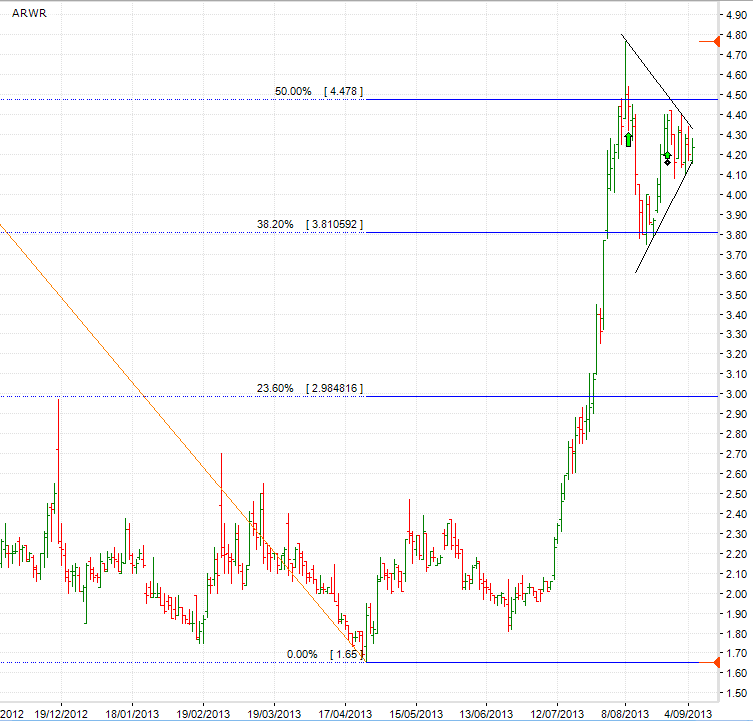The height and width of the screenshot is (721, 753).
Task: Click the 15/05/2013 date axis label
Action: 416,714
